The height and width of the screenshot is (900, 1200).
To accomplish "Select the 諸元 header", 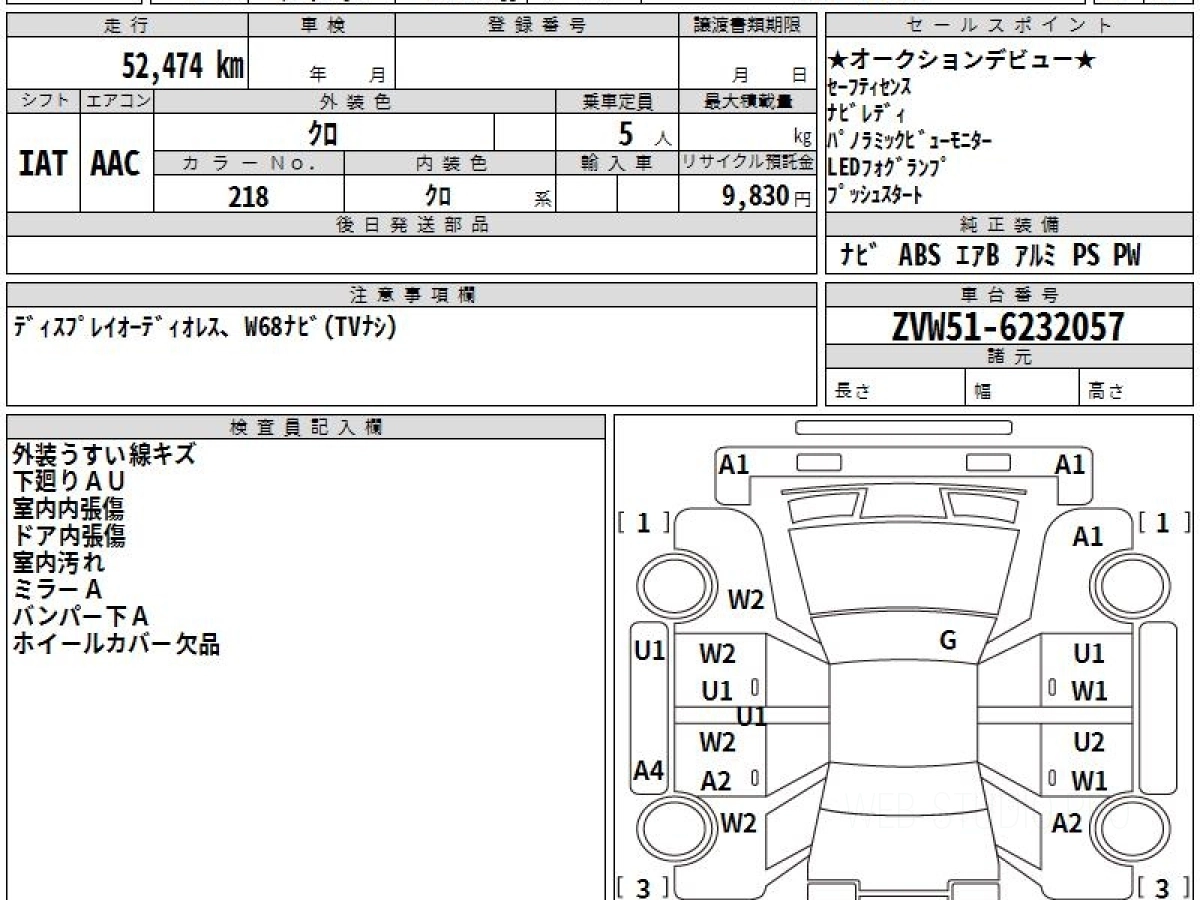I will click(1009, 357).
